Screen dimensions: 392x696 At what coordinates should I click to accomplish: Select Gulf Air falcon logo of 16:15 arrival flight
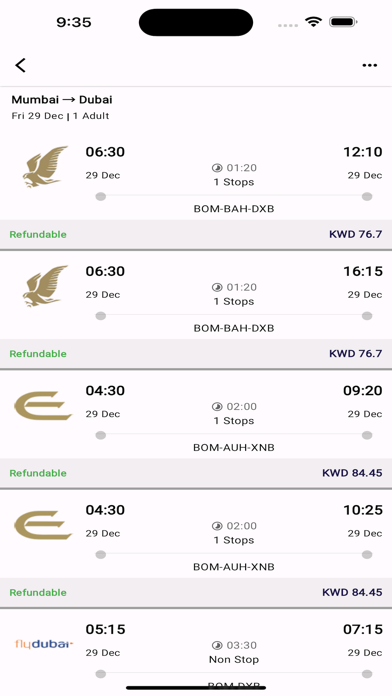pyautogui.click(x=45, y=286)
